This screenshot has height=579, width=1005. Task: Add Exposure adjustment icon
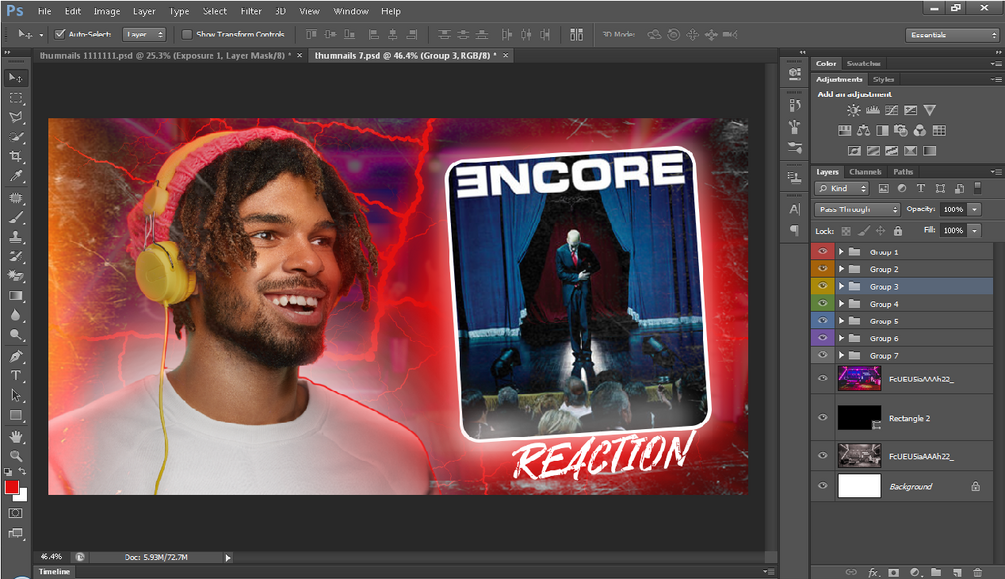tap(910, 110)
